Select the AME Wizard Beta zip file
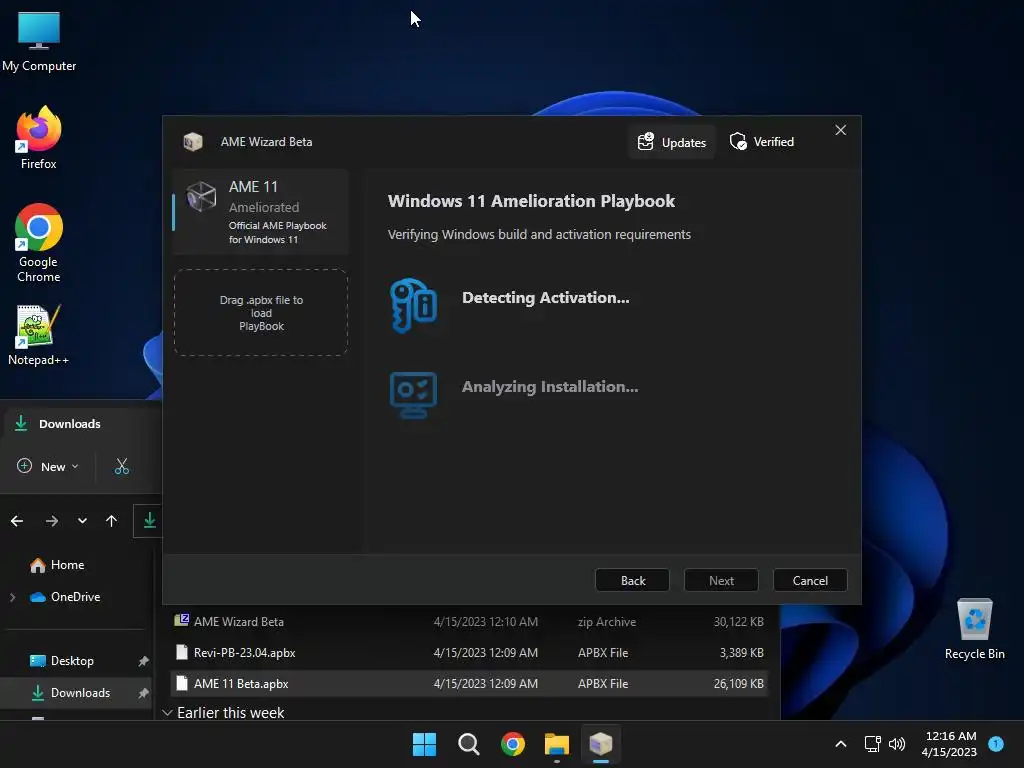The image size is (1024, 768). (x=469, y=622)
